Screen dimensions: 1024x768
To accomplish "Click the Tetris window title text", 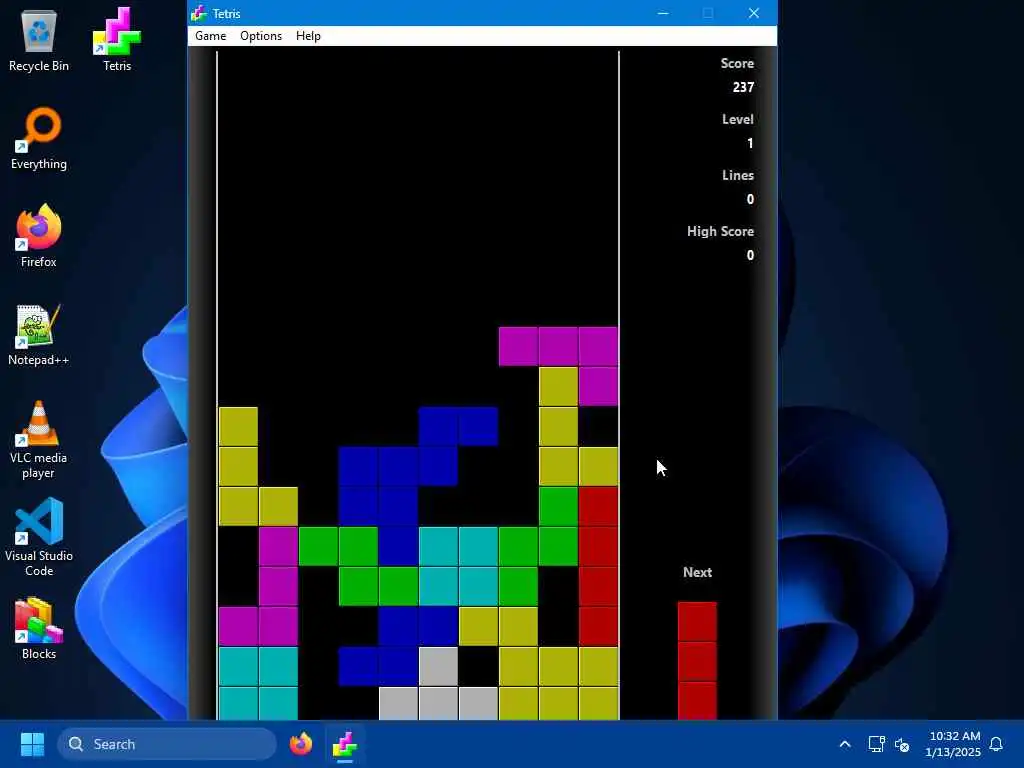I will (x=227, y=14).
